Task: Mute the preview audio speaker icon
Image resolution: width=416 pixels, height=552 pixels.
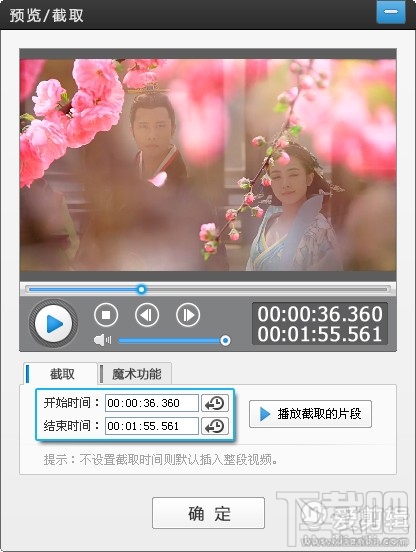Action: pyautogui.click(x=102, y=340)
